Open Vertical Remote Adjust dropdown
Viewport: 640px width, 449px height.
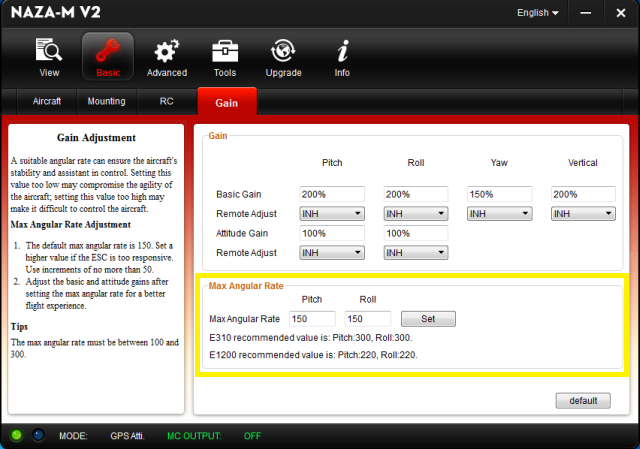tap(583, 213)
